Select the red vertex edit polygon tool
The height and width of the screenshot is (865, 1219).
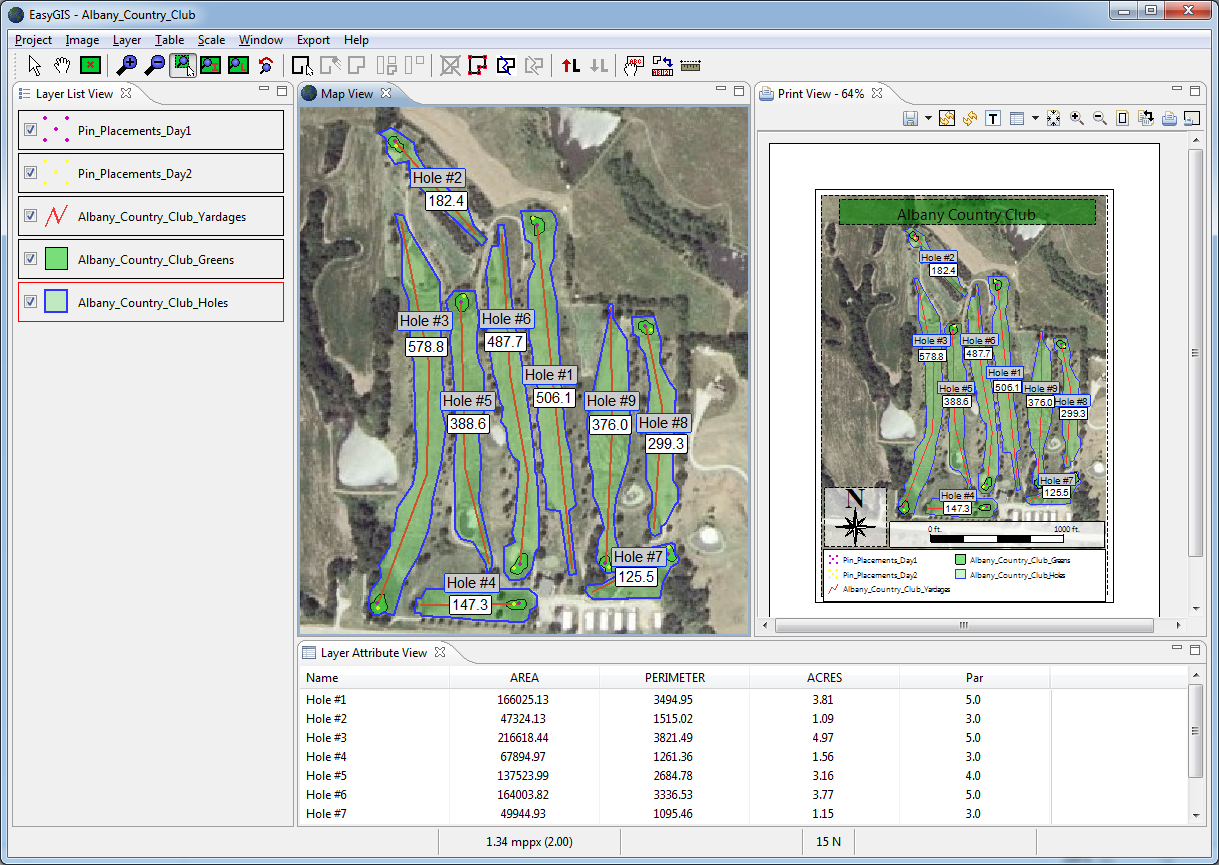coord(478,66)
